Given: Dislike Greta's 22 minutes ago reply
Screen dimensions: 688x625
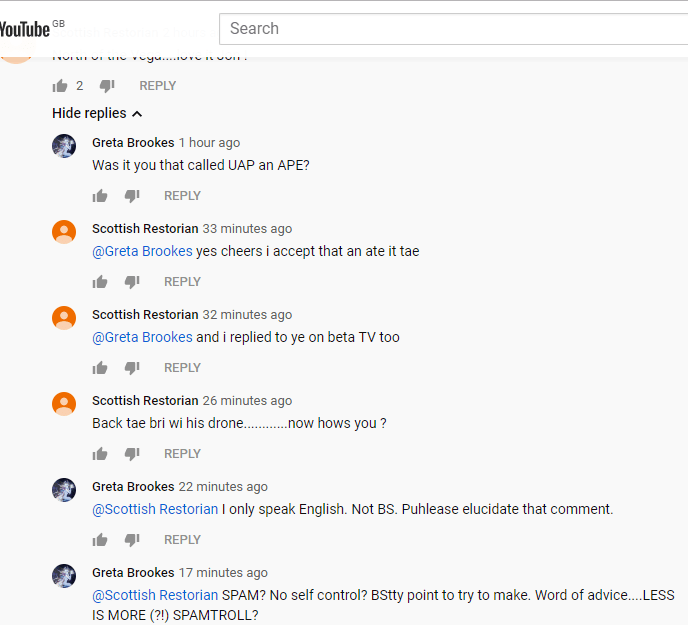Looking at the screenshot, I should tap(131, 540).
